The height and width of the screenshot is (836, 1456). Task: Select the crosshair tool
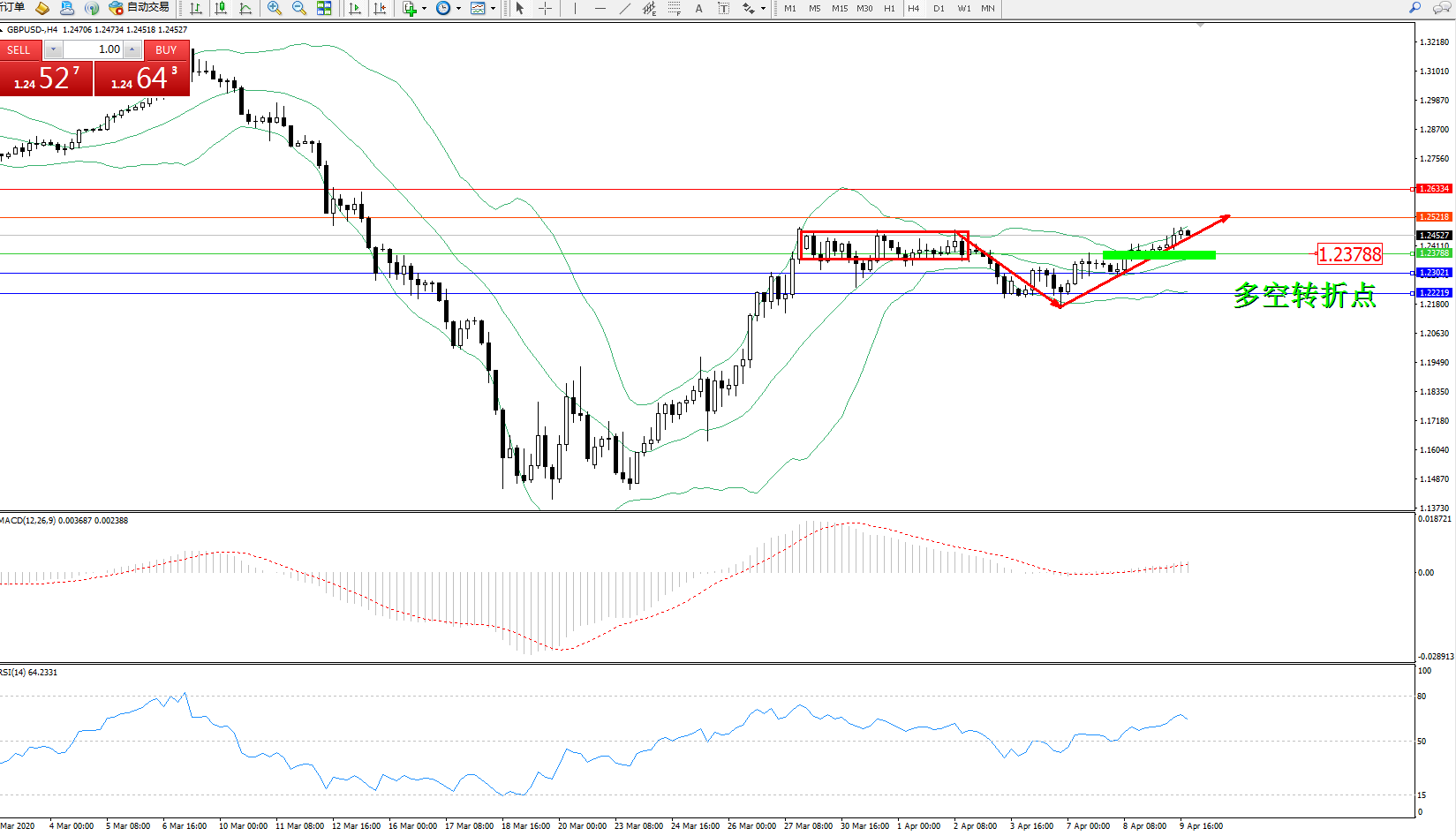[x=545, y=8]
